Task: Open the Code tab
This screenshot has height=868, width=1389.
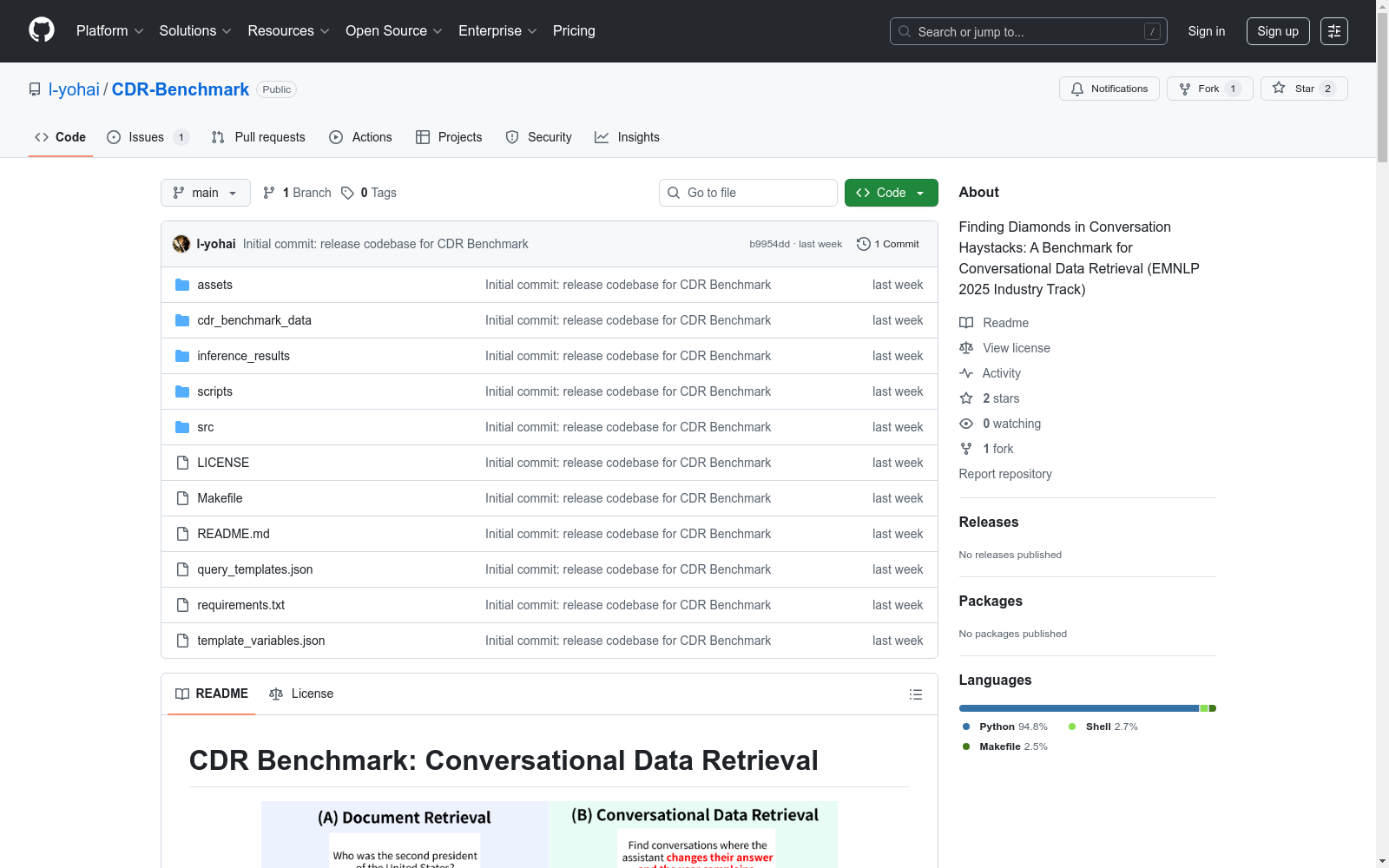Action: [x=61, y=137]
